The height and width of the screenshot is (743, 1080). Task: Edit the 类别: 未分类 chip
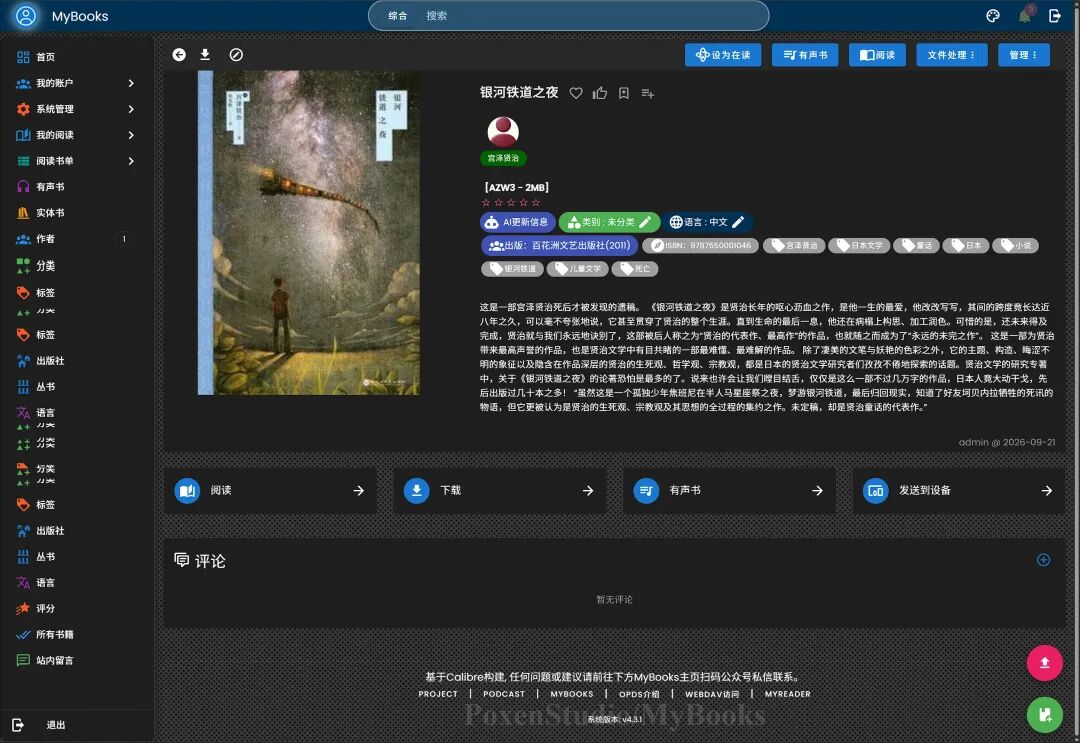tap(609, 222)
